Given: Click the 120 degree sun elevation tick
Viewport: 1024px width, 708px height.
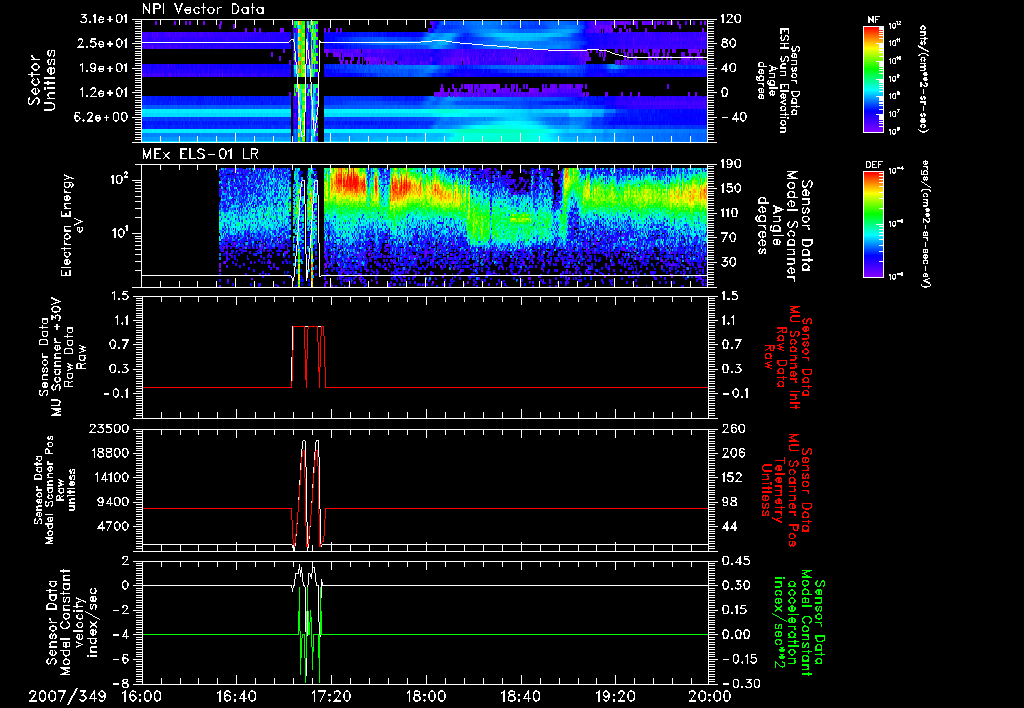Looking at the screenshot, I should [x=731, y=19].
